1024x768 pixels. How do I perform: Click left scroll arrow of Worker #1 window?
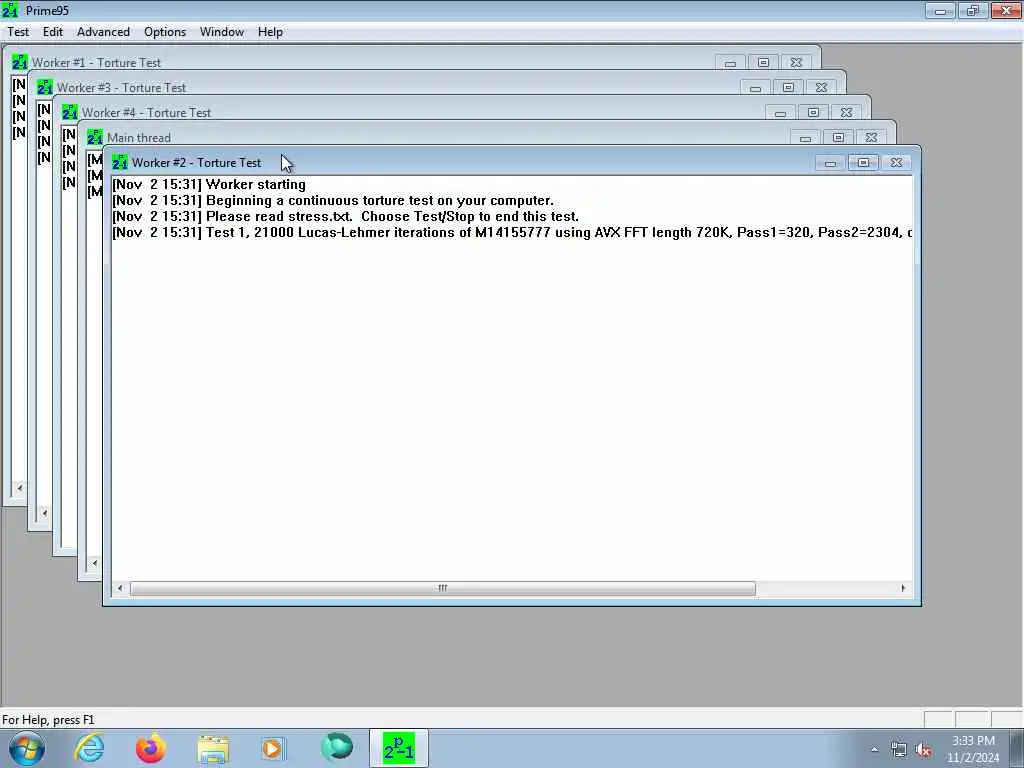point(20,488)
